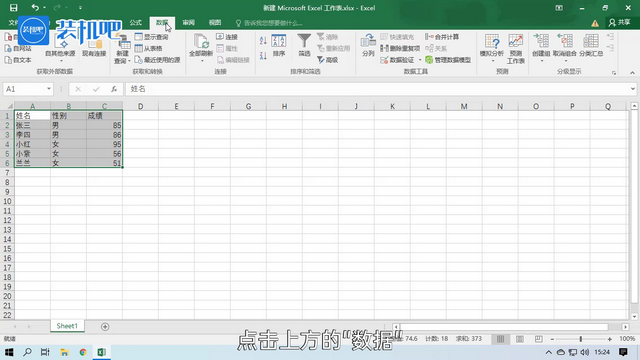
Task: Click in the formula bar showing 姓名
Action: click(376, 89)
